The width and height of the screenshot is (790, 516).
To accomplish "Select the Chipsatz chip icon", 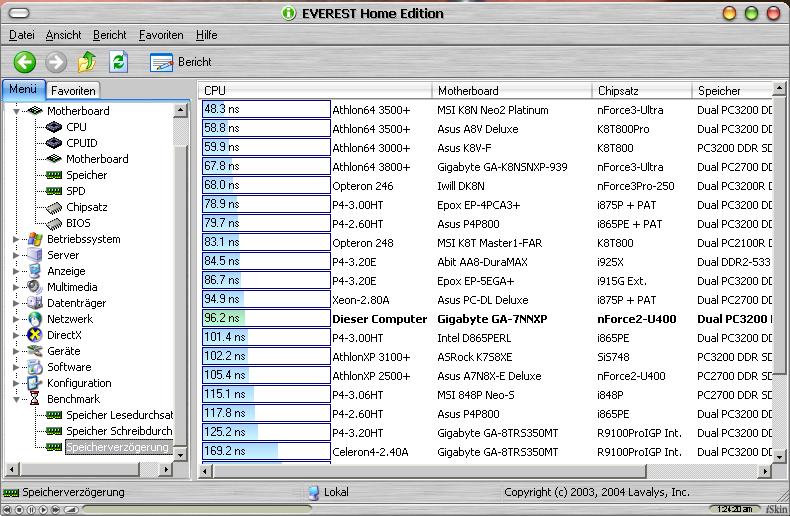I will (x=54, y=207).
